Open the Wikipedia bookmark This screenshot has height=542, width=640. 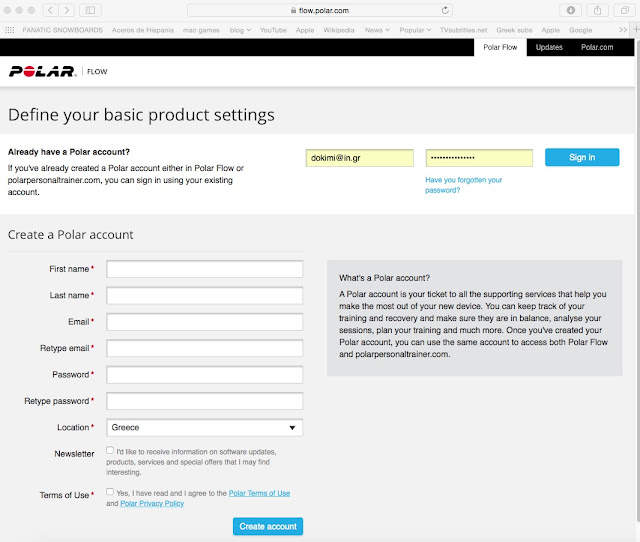[339, 30]
